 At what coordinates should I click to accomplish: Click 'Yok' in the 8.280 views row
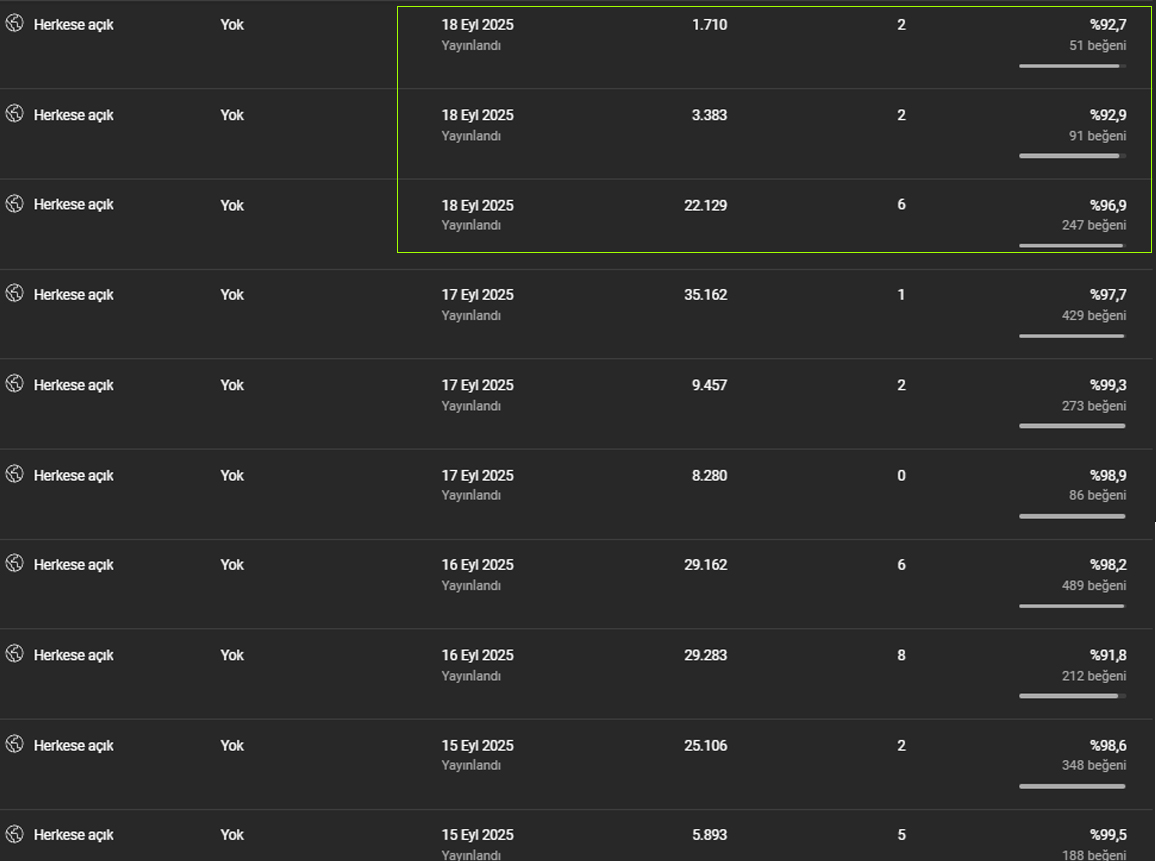(232, 475)
